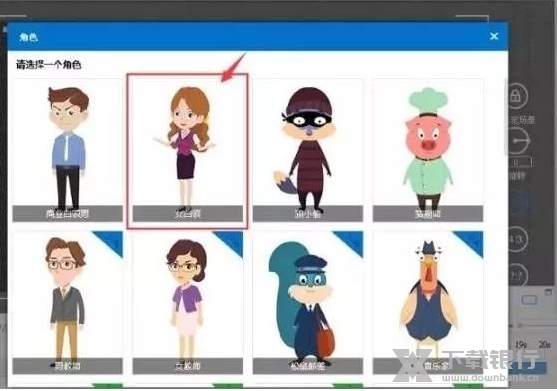Image resolution: width=557 pixels, height=391 pixels.
Task: Close the 角色 selection dialog
Action: pyautogui.click(x=494, y=36)
